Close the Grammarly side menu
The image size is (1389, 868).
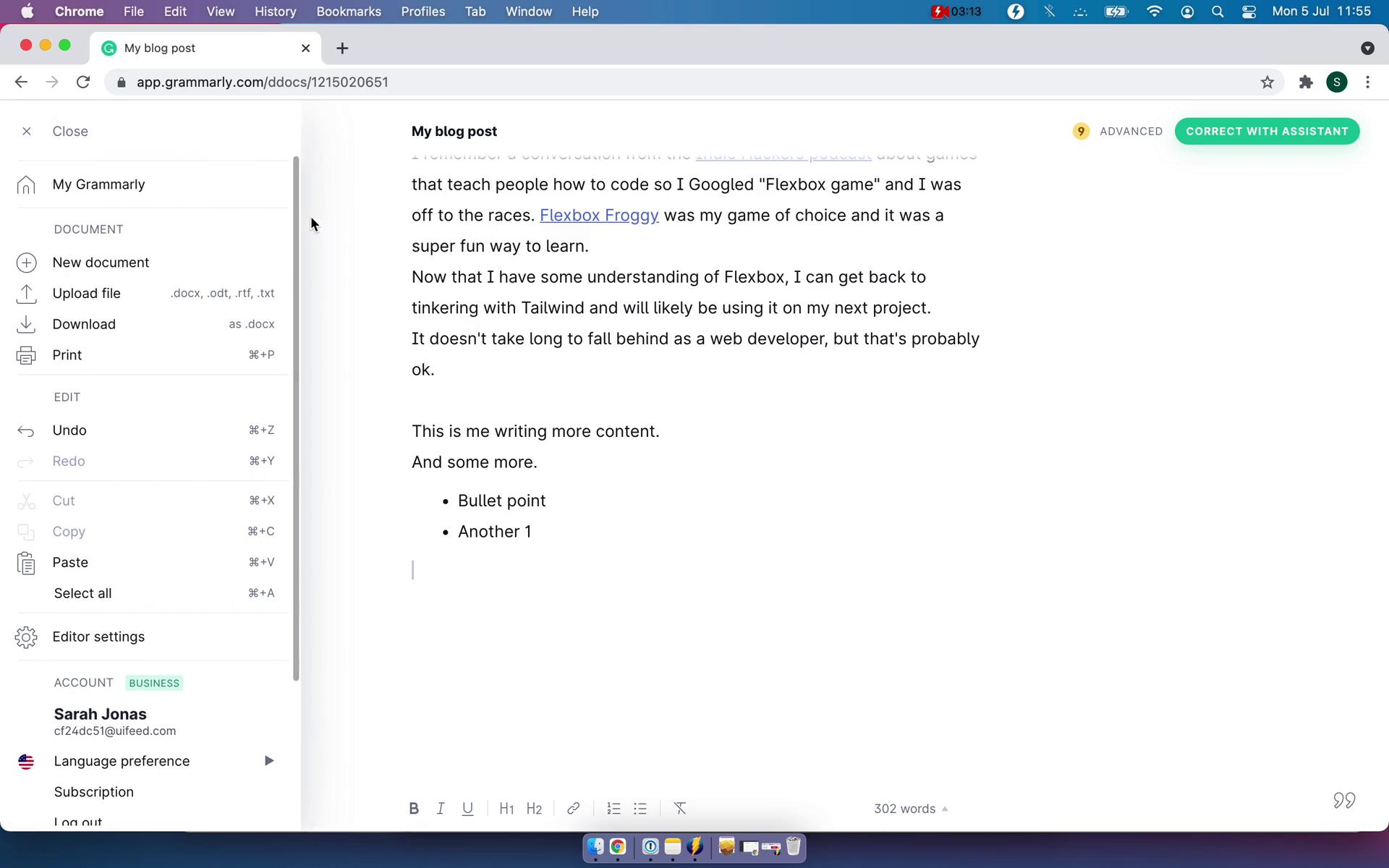click(55, 131)
